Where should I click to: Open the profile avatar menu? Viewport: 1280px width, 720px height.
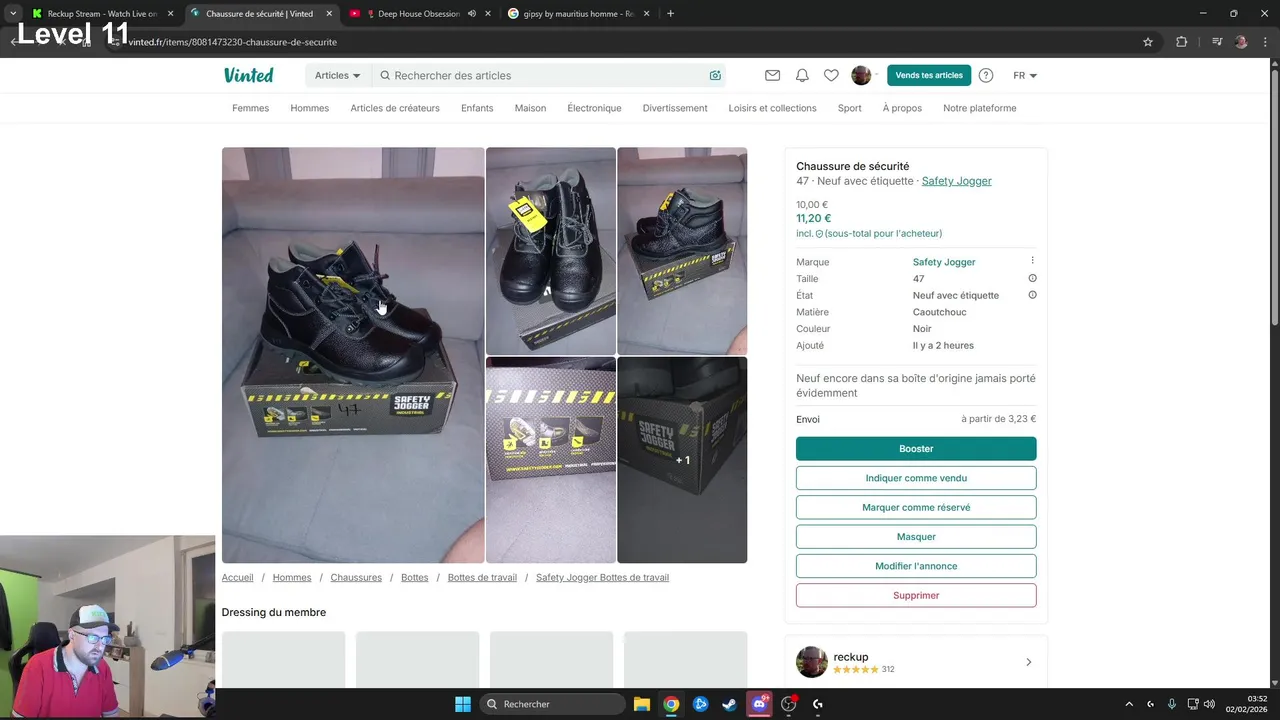click(x=861, y=75)
